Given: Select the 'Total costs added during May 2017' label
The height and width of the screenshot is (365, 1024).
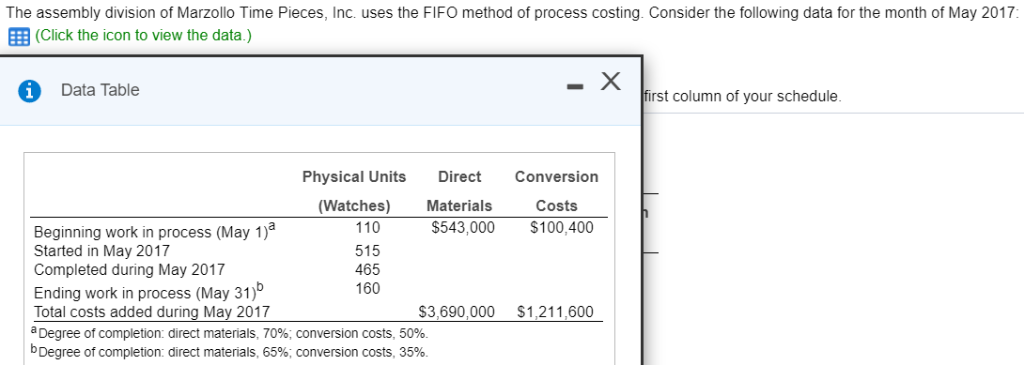Looking at the screenshot, I should (152, 312).
